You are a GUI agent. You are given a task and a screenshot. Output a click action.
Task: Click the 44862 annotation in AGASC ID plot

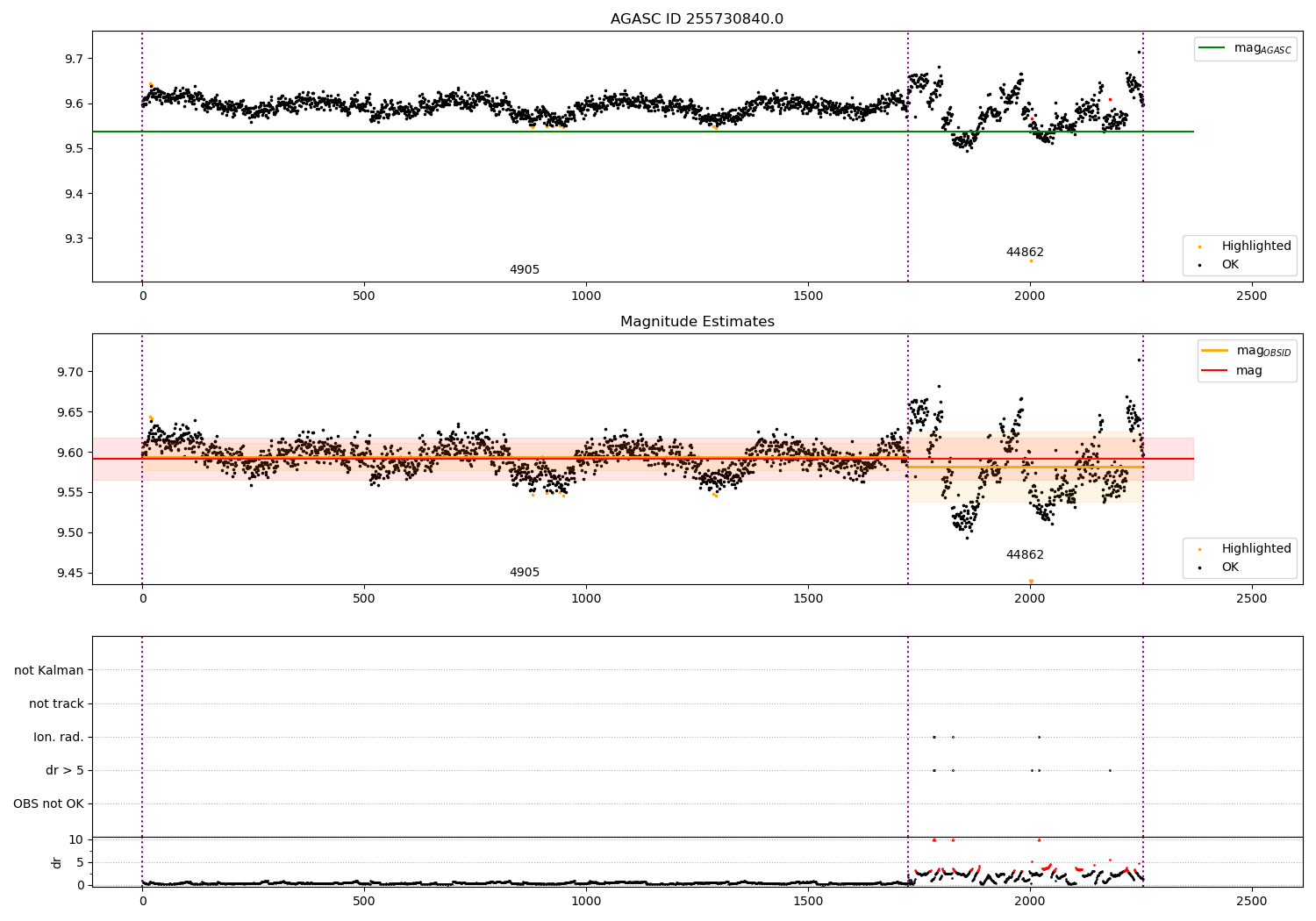pyautogui.click(x=1025, y=253)
